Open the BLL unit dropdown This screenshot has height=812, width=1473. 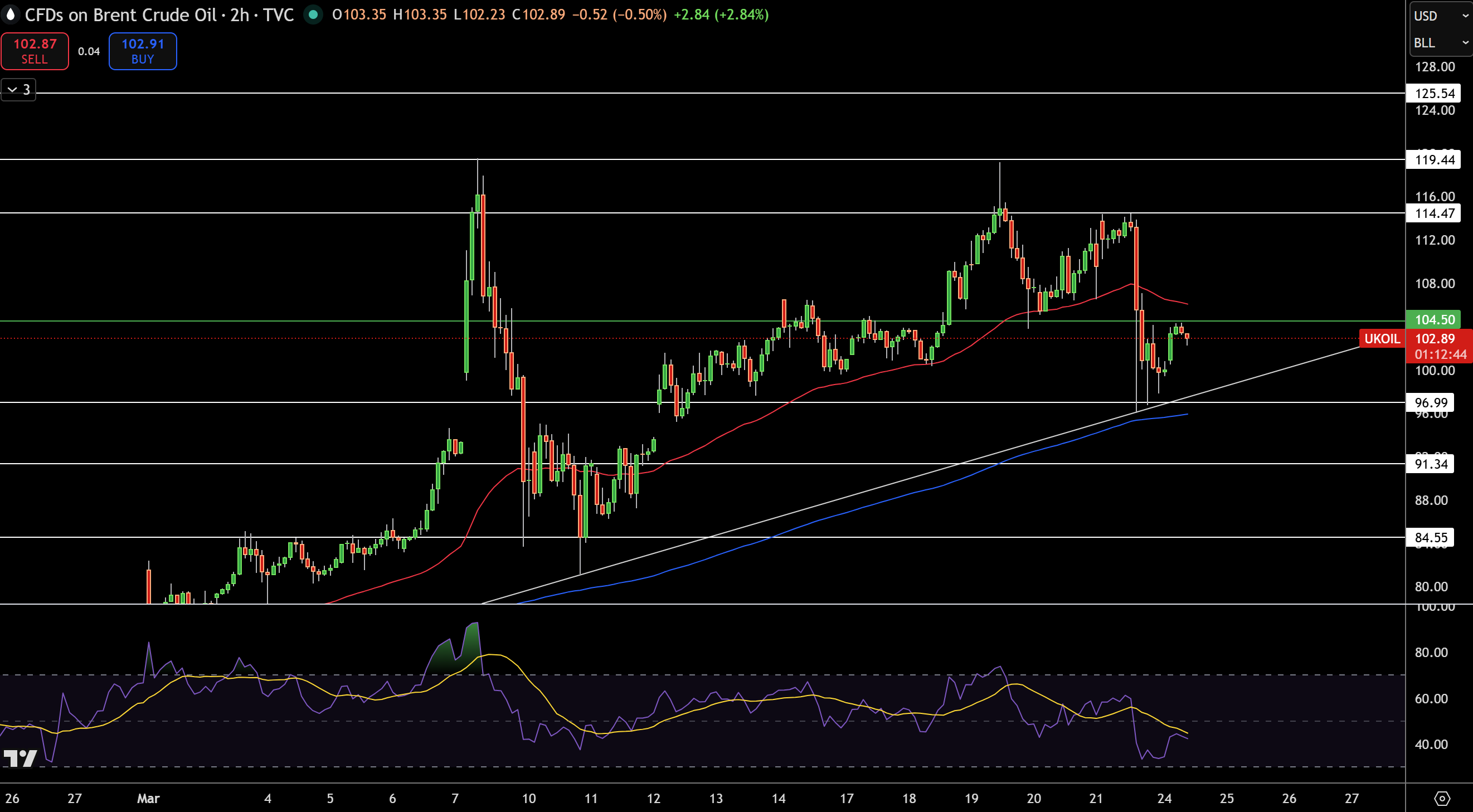pyautogui.click(x=1441, y=43)
